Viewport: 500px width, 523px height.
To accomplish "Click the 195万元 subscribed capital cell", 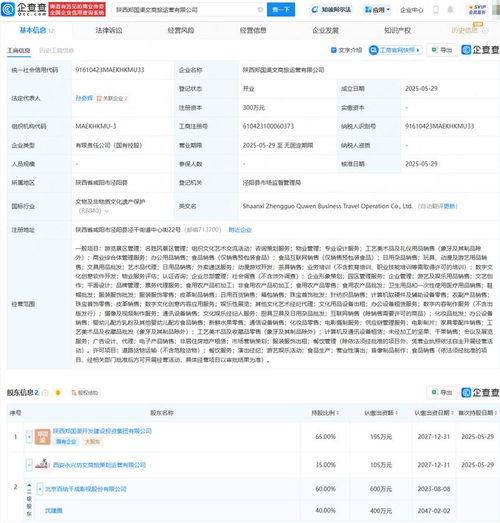I will pos(381,437).
